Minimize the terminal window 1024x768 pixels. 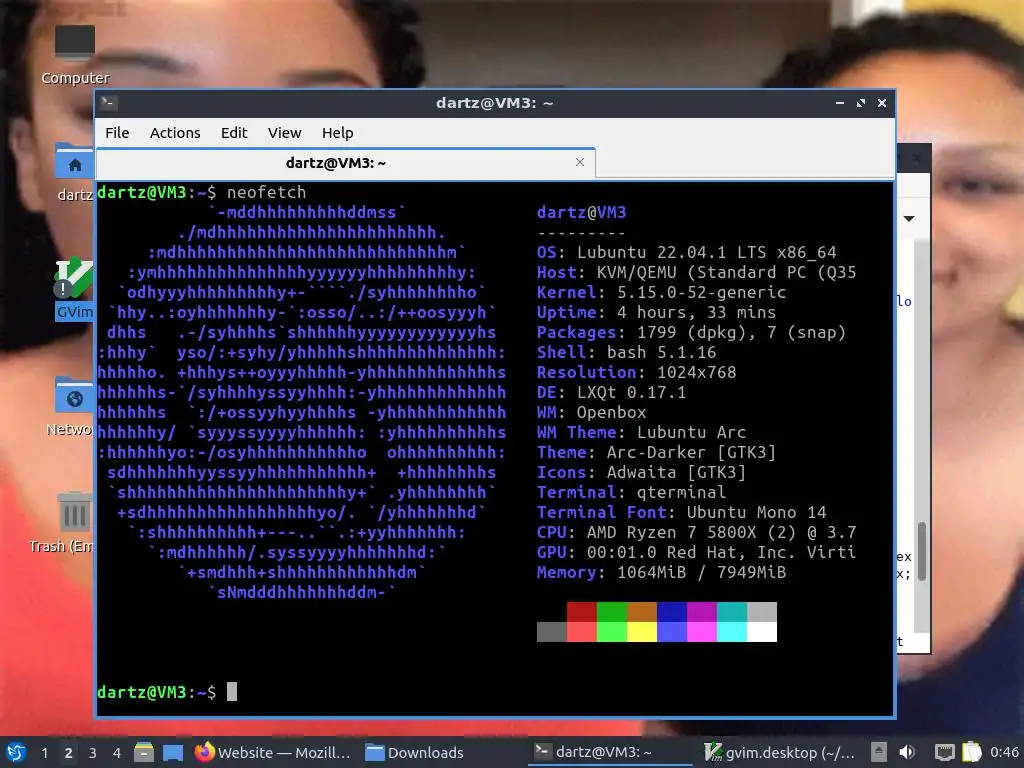(840, 103)
